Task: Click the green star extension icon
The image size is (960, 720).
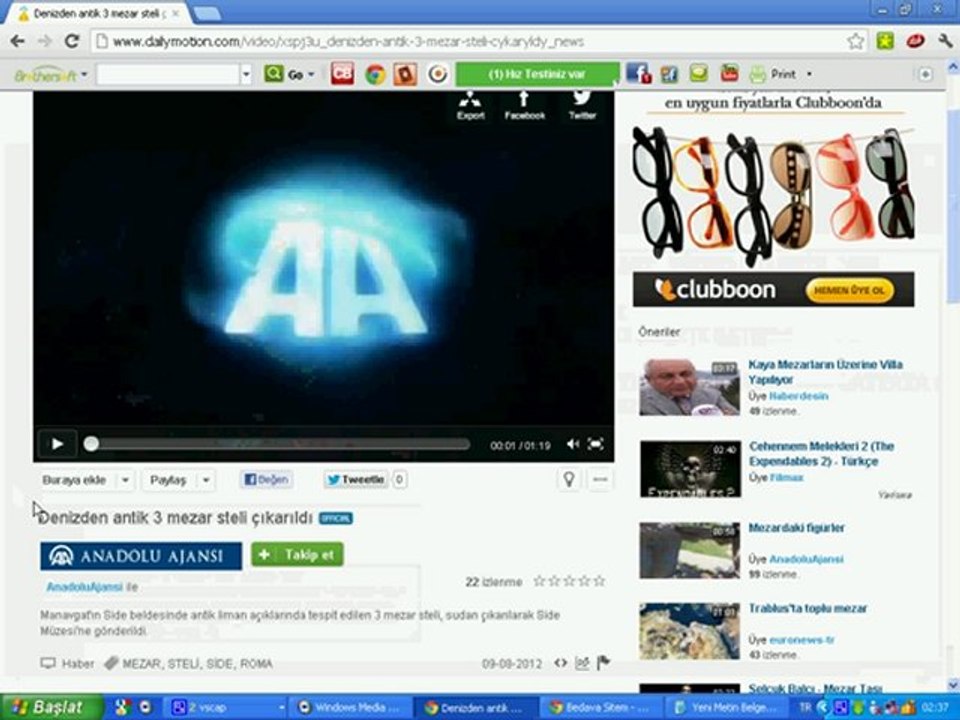Action: (885, 41)
